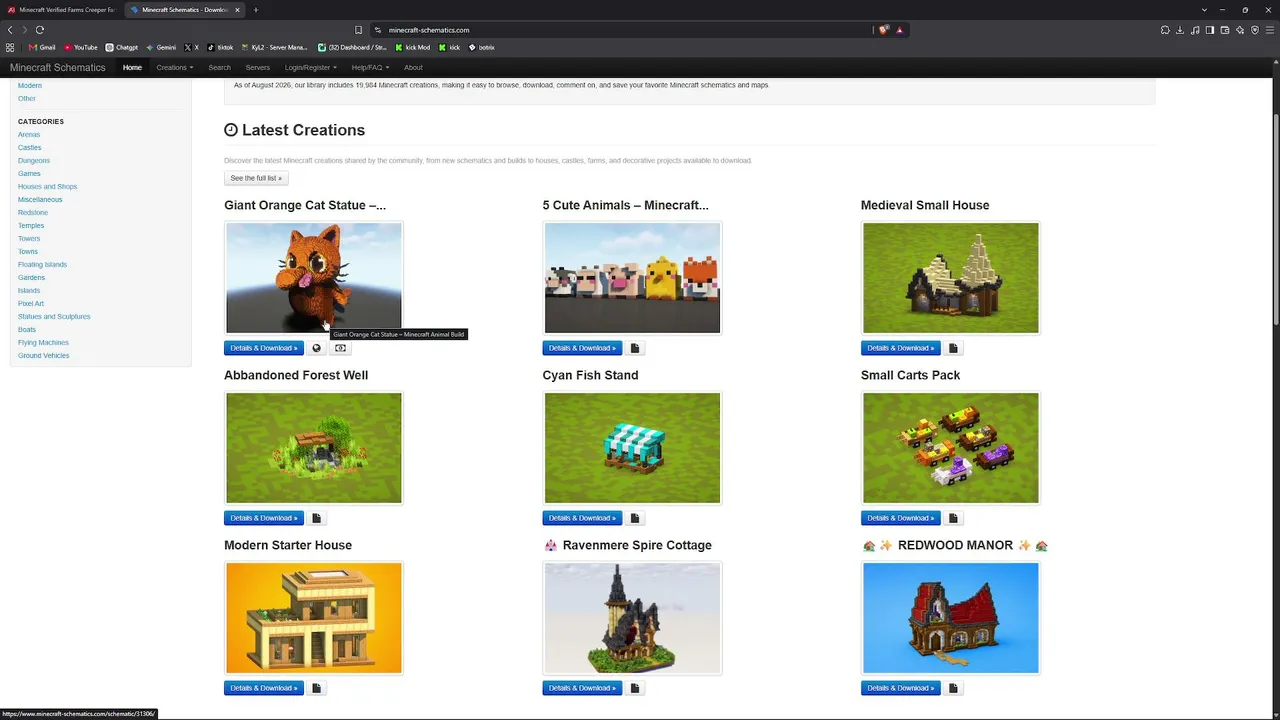Open the Castles category link
This screenshot has height=720, width=1280.
(x=29, y=147)
